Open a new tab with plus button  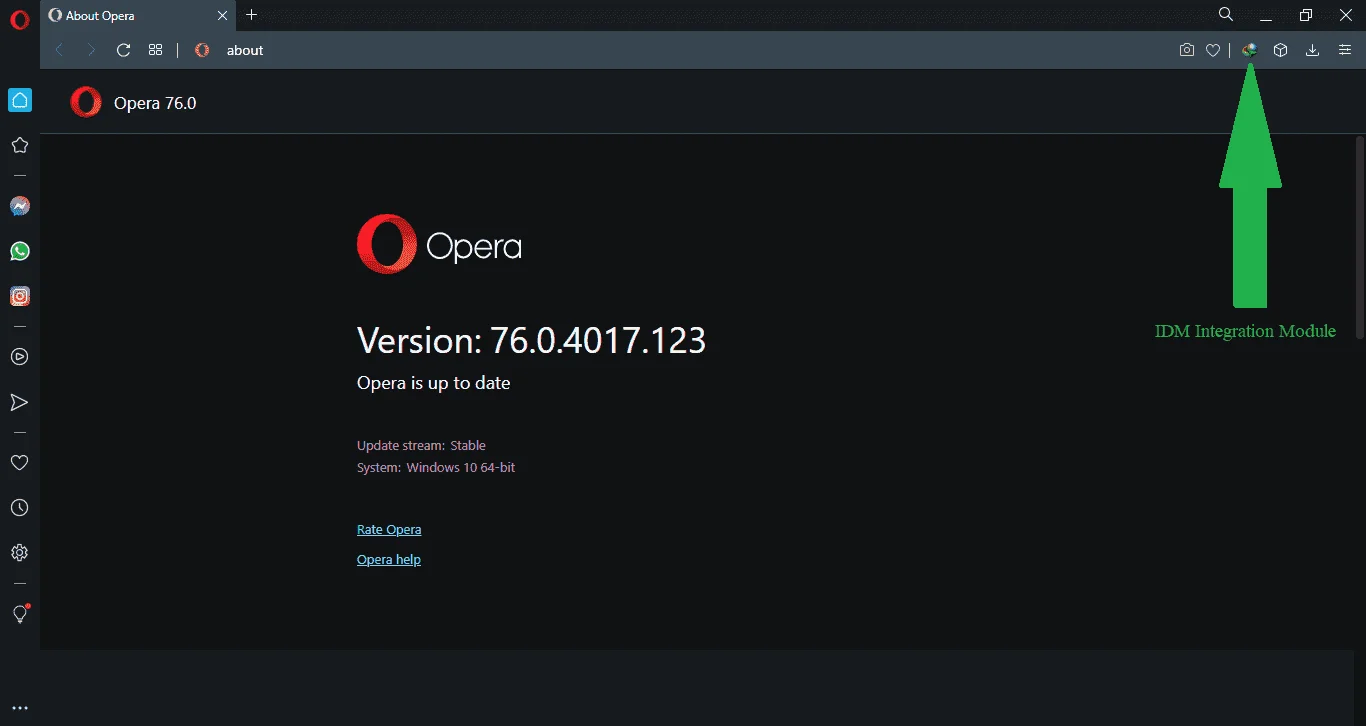pos(252,15)
